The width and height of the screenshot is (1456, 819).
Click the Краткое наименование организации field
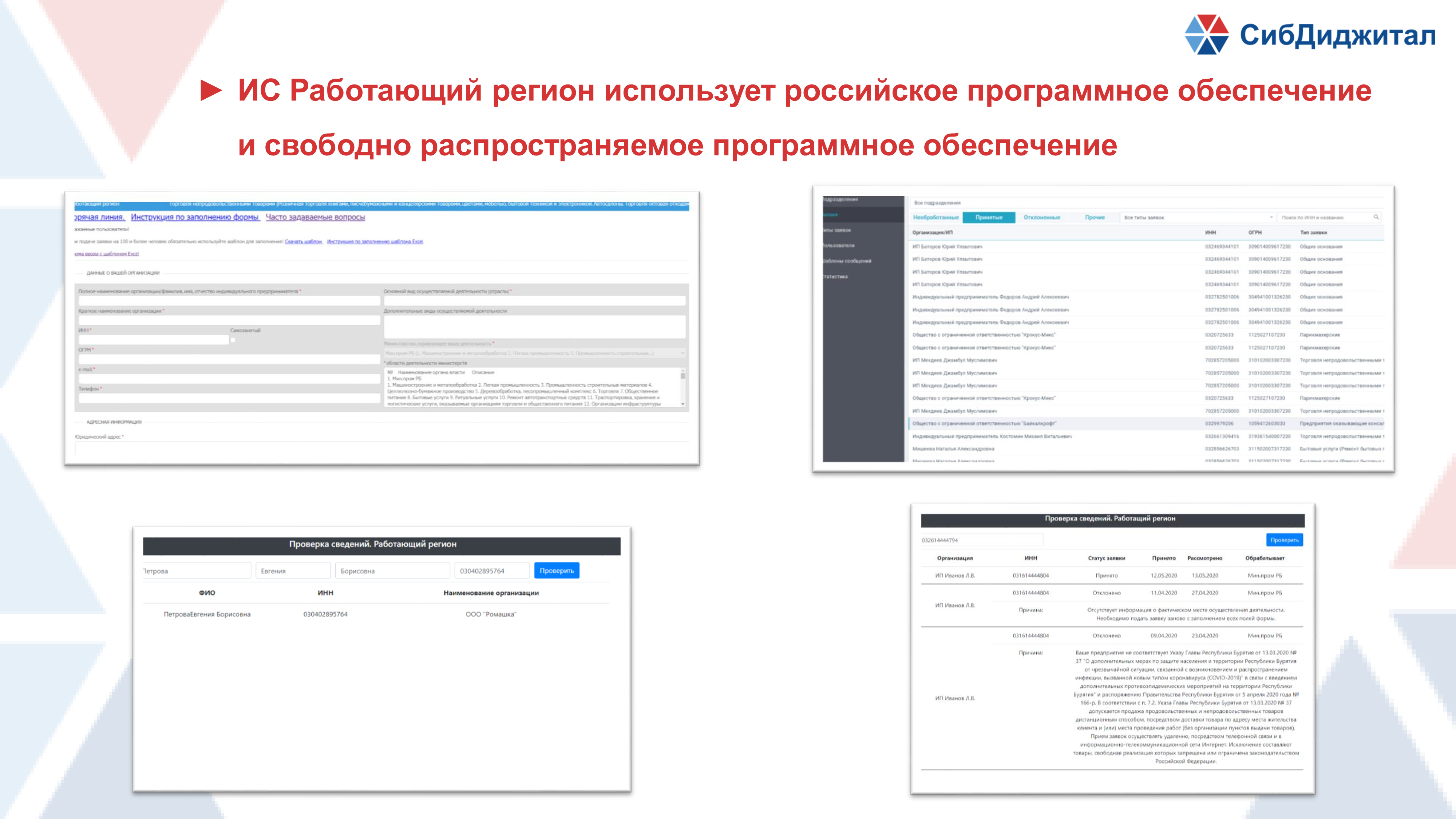(x=229, y=320)
